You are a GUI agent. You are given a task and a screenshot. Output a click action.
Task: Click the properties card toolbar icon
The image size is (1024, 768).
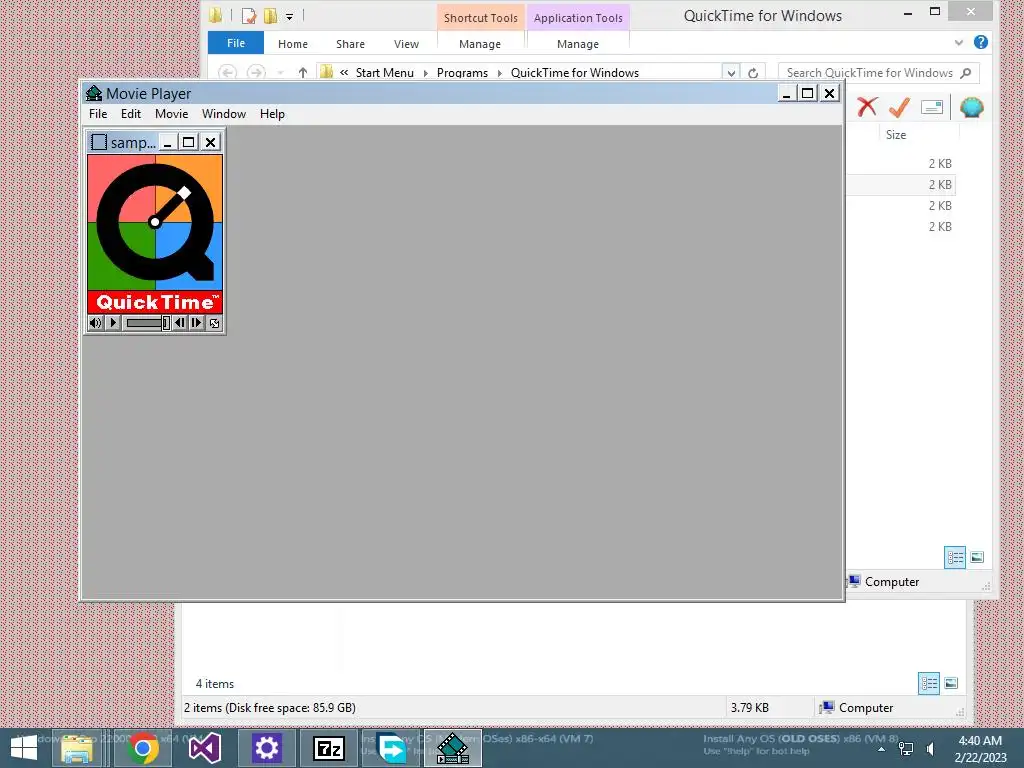(x=932, y=106)
